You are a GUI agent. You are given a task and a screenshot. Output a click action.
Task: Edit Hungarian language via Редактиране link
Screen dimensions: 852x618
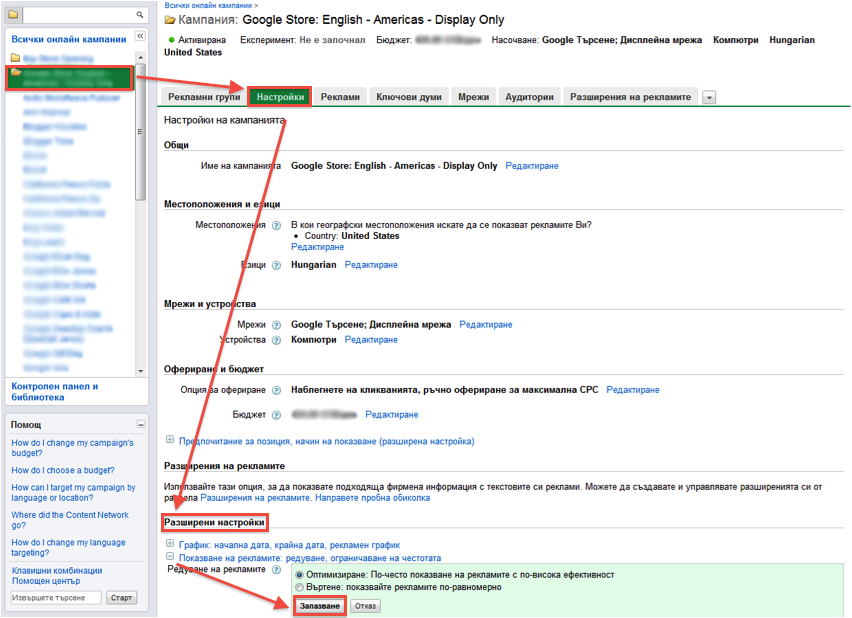(x=371, y=265)
